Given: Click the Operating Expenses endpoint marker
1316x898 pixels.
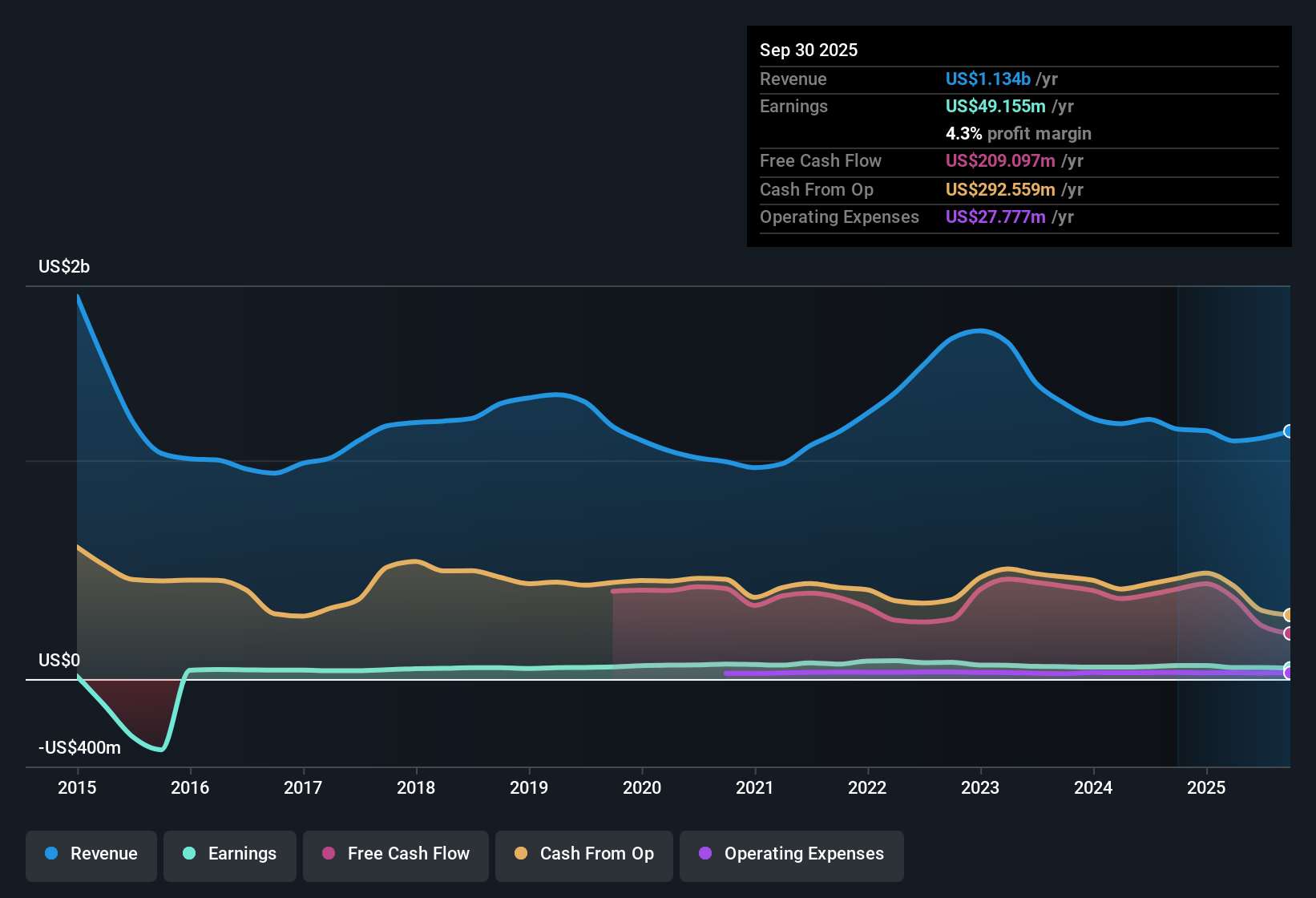Looking at the screenshot, I should tap(1288, 672).
